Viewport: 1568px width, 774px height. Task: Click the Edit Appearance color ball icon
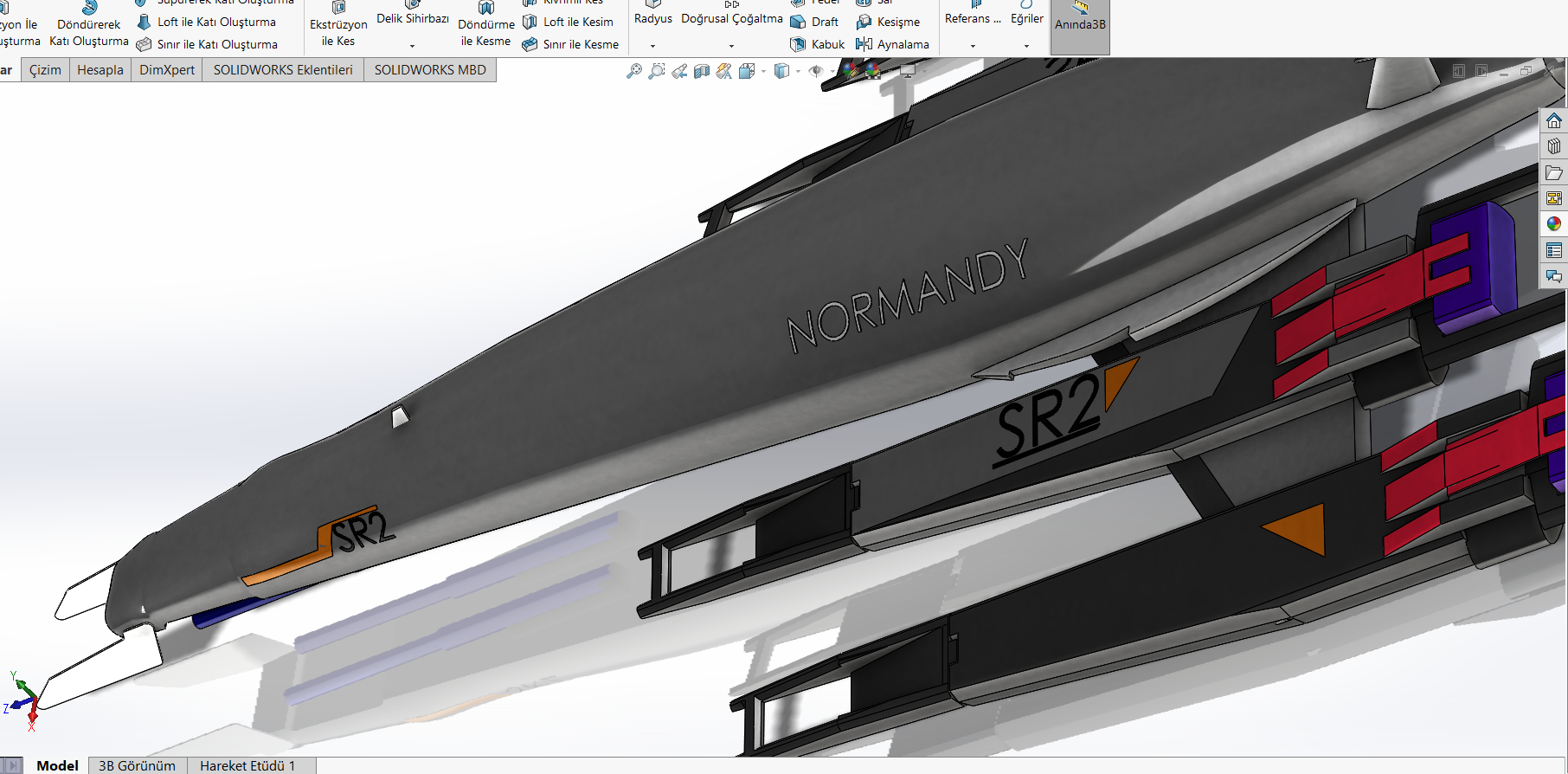pyautogui.click(x=851, y=71)
